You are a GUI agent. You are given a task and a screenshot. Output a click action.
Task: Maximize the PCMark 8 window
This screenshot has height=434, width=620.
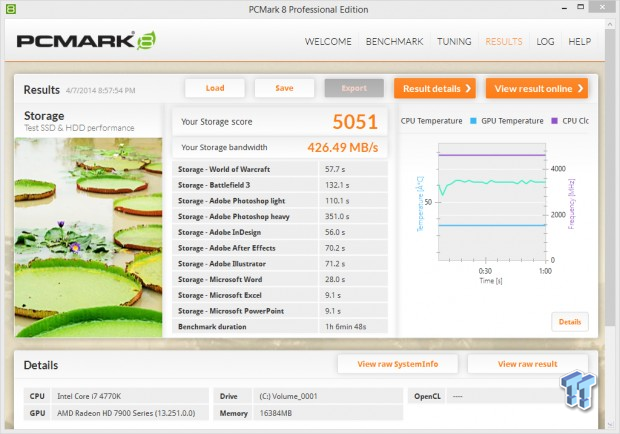click(x=580, y=7)
